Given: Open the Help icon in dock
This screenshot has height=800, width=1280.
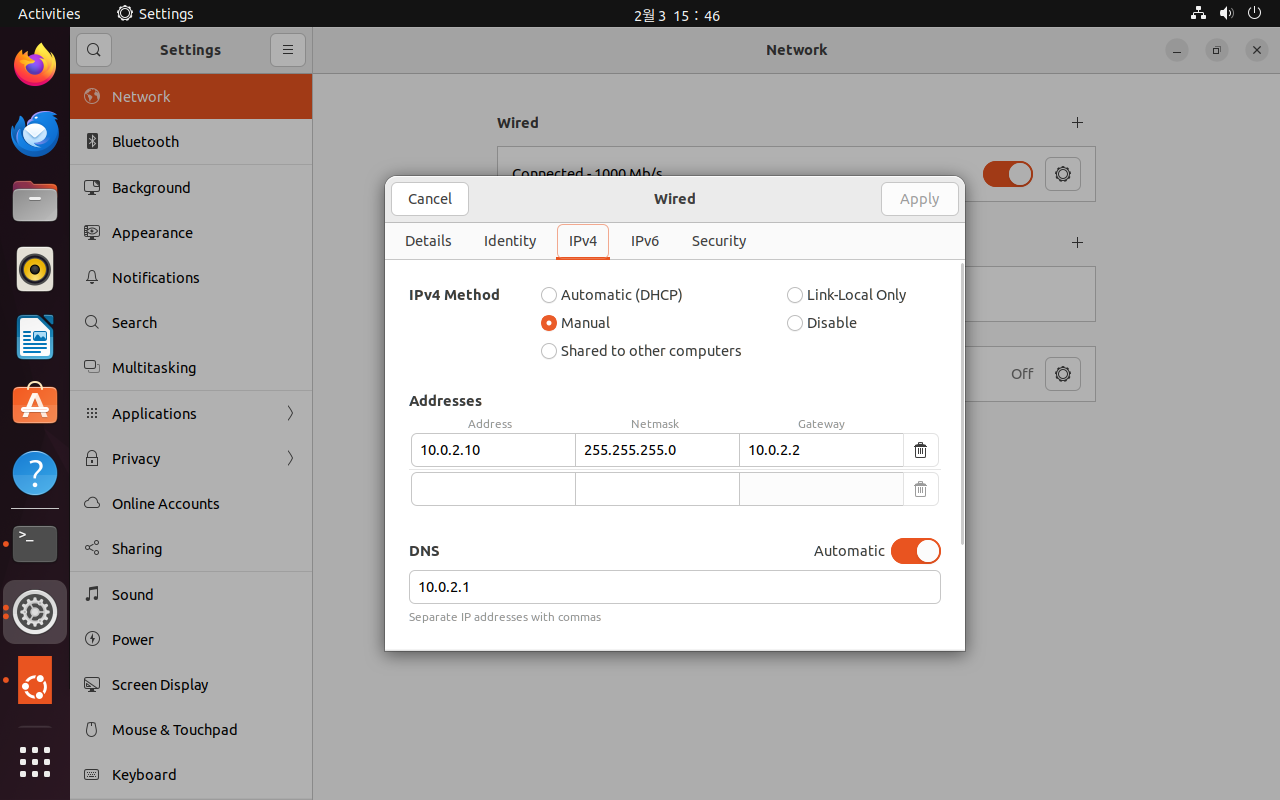Looking at the screenshot, I should pyautogui.click(x=35, y=472).
